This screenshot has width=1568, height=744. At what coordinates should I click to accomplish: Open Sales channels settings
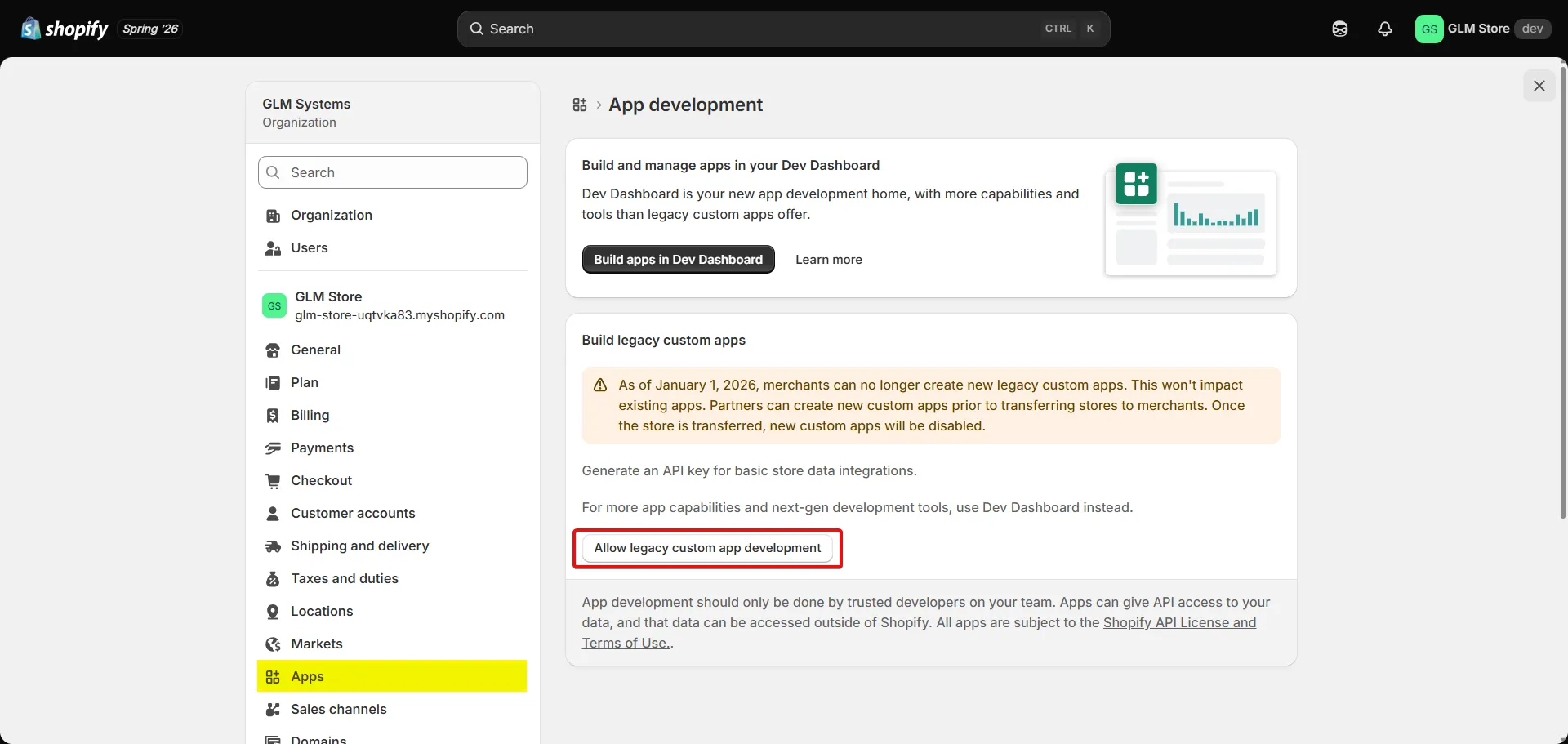tap(392, 710)
